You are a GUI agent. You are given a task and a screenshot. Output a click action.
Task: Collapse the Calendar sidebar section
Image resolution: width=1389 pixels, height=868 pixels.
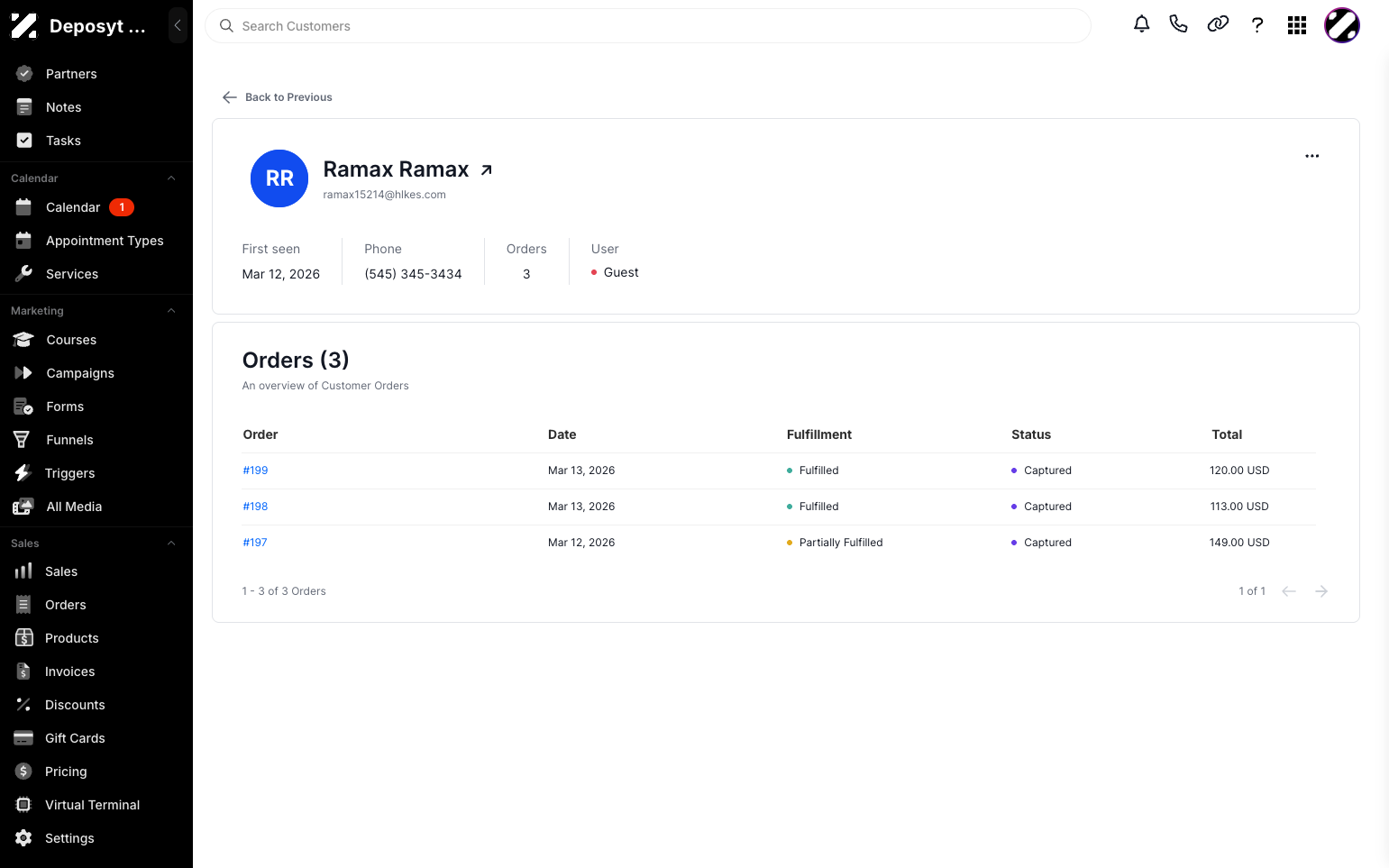pyautogui.click(x=171, y=178)
